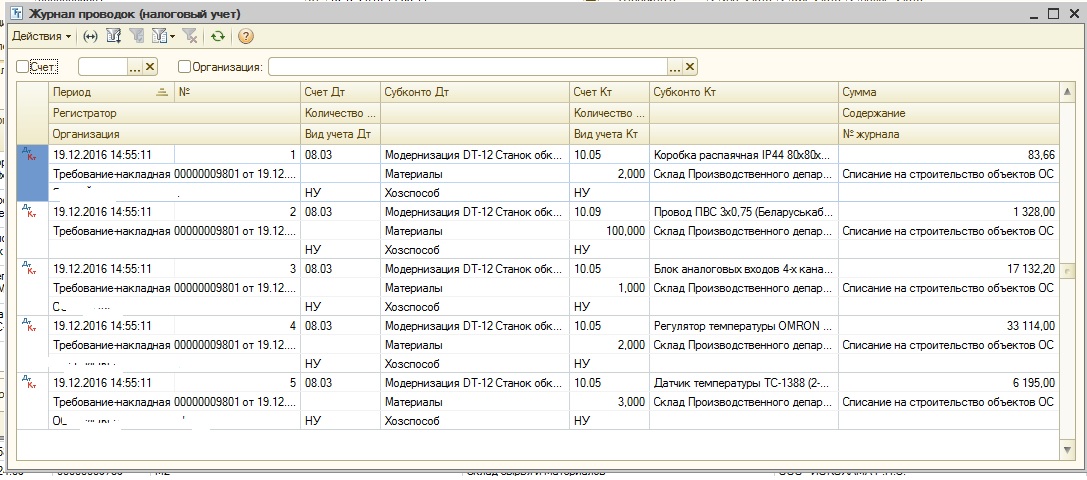Open the filter history dropdown arrow
The width and height of the screenshot is (1087, 480).
click(x=173, y=36)
